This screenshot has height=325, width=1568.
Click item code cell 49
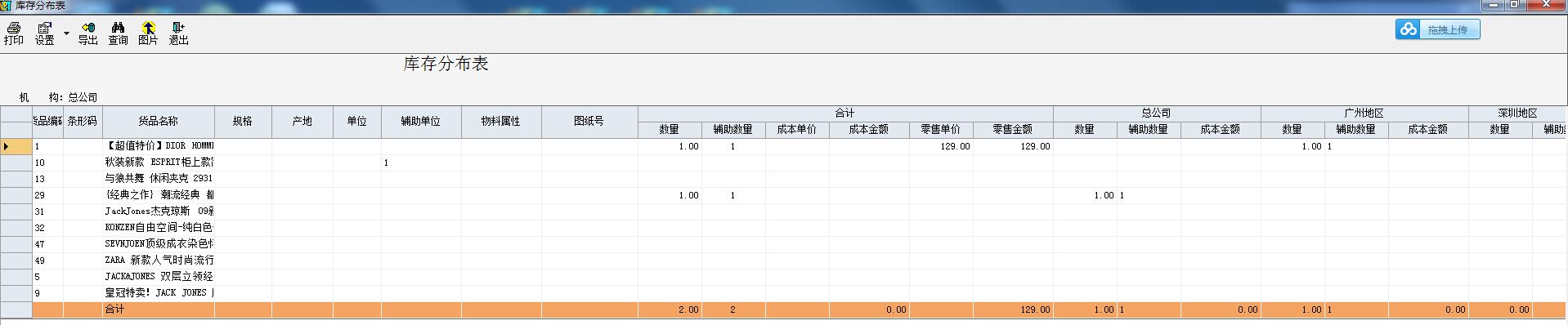[x=47, y=260]
